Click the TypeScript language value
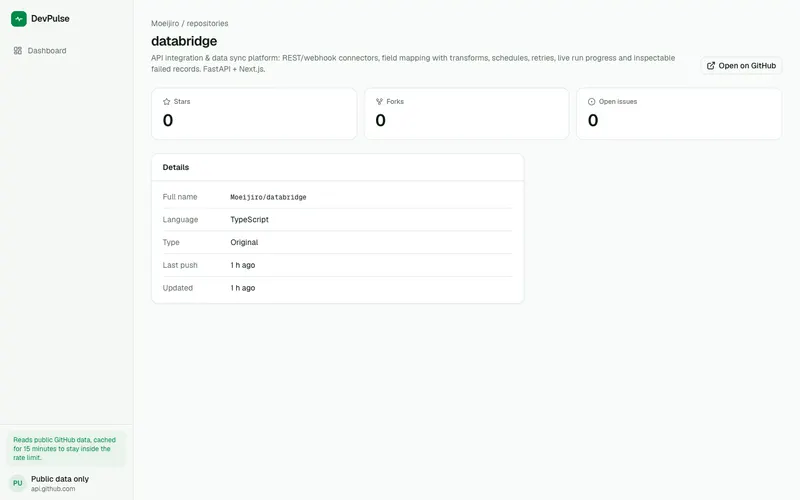 [249, 219]
